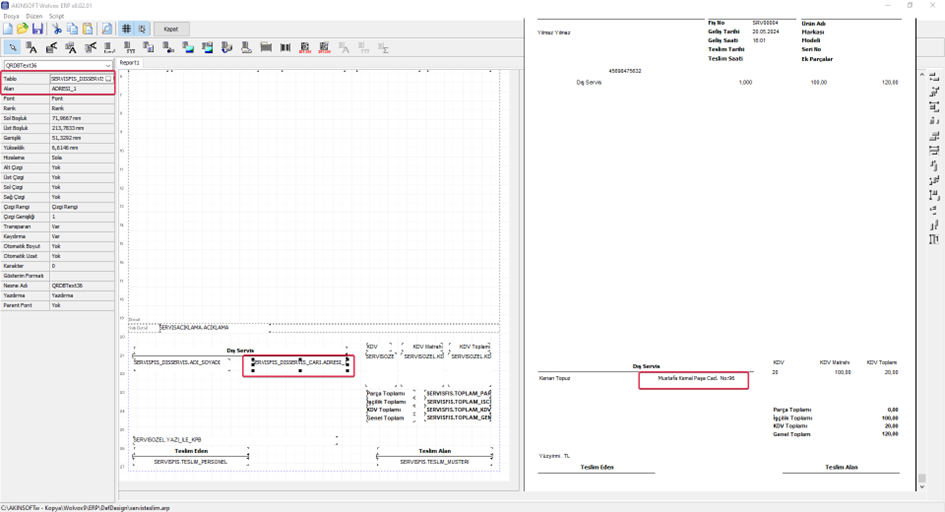Open print preview magnifier icon

coord(107,29)
